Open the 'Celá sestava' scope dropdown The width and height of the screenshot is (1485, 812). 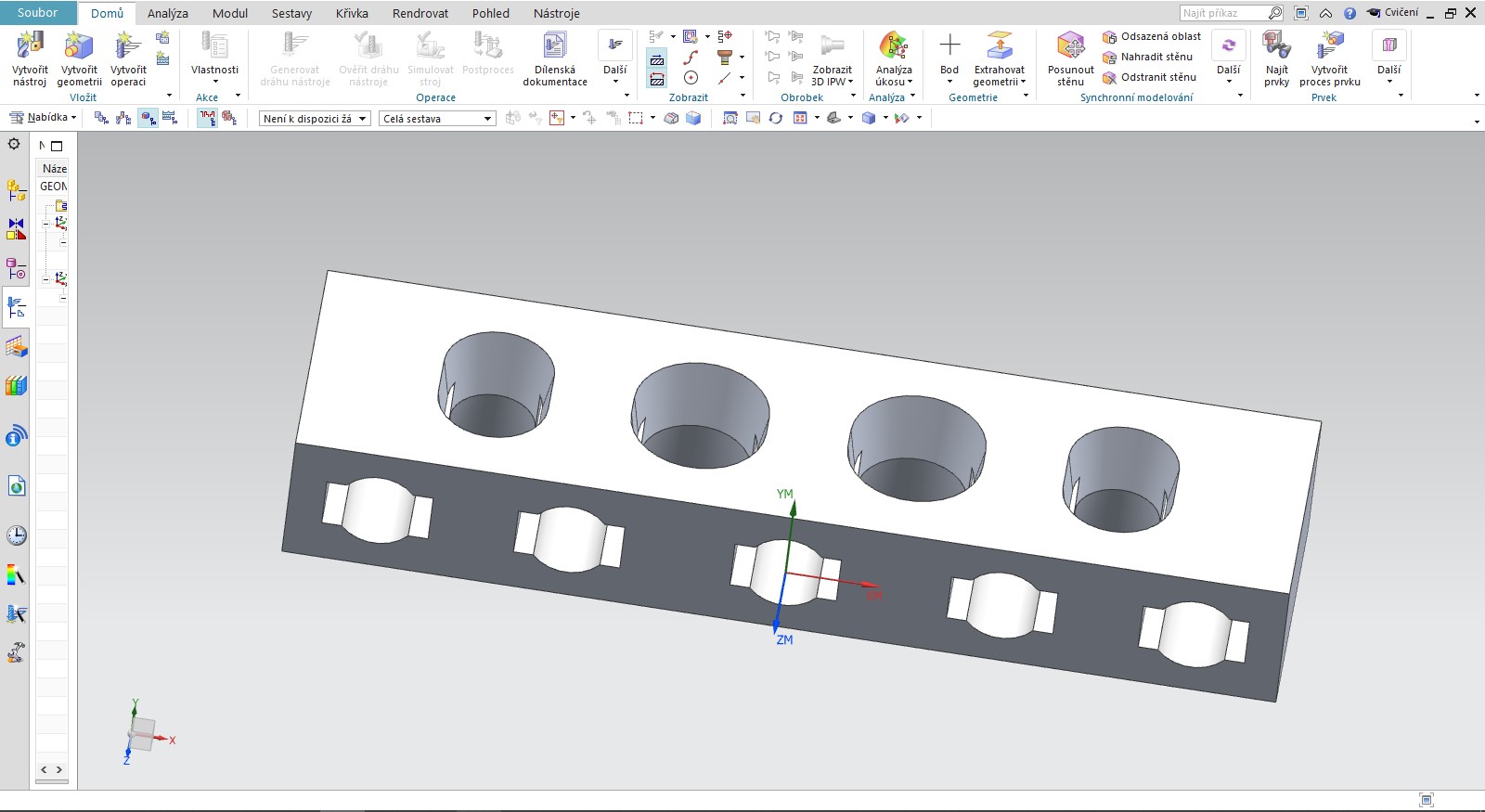(x=437, y=119)
